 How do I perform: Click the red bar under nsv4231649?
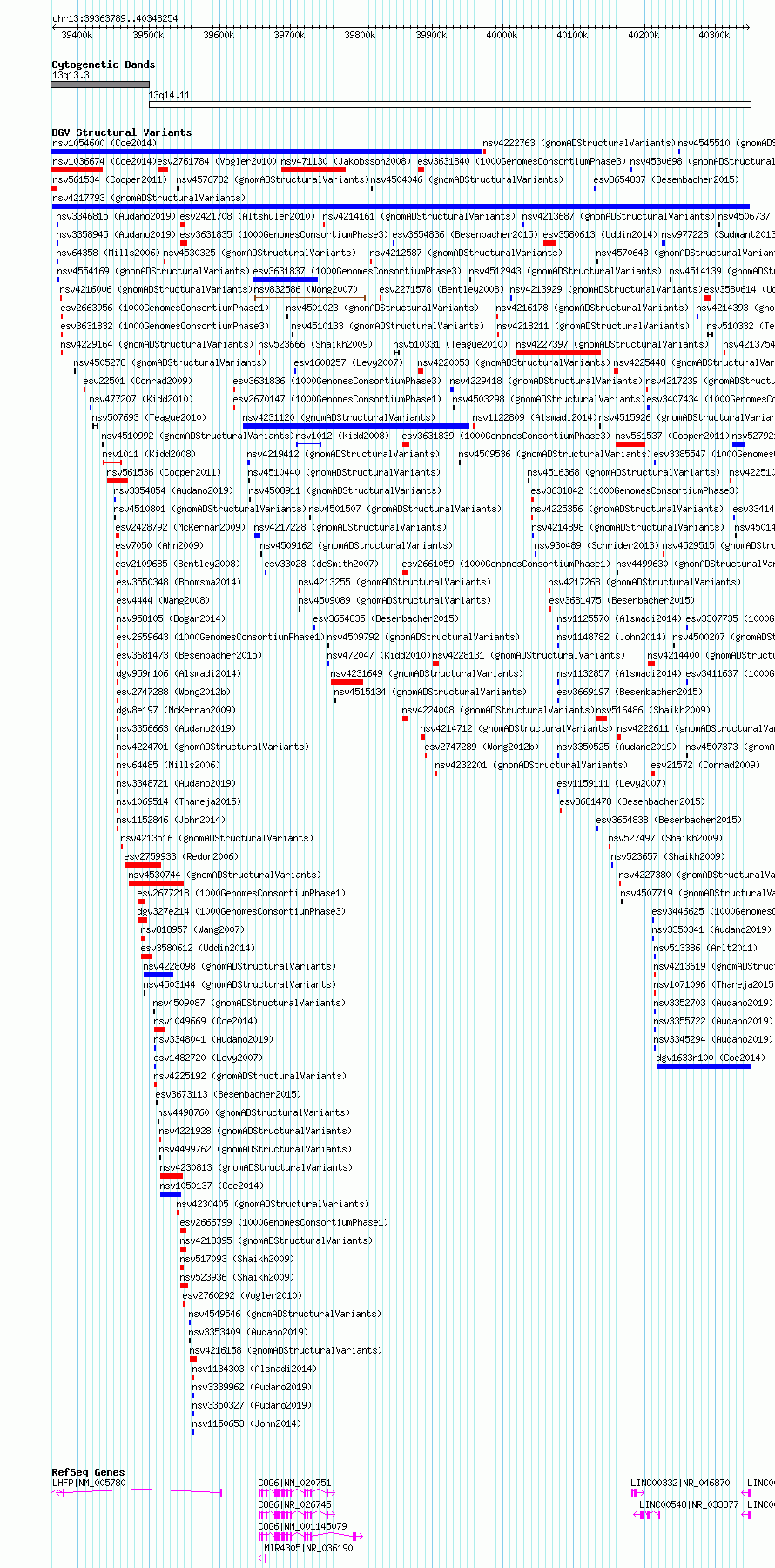pos(347,682)
